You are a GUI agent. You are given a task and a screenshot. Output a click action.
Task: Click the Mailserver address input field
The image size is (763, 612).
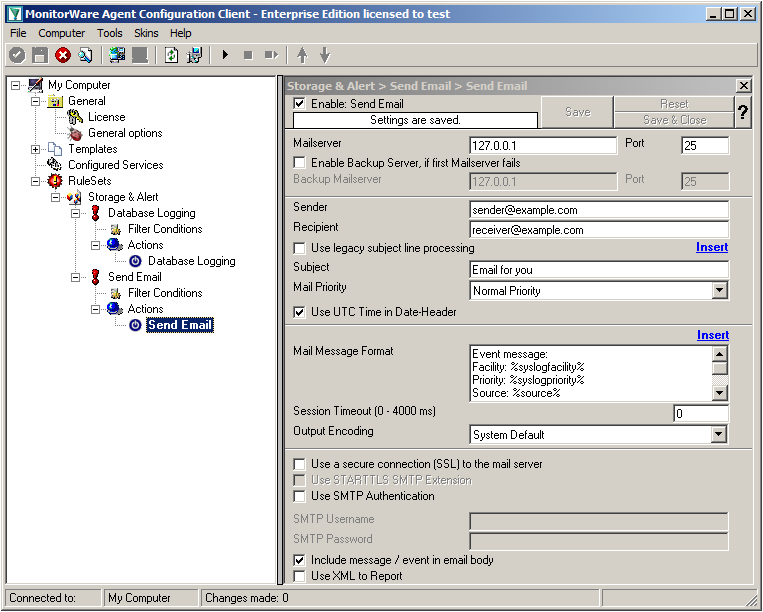pyautogui.click(x=543, y=145)
